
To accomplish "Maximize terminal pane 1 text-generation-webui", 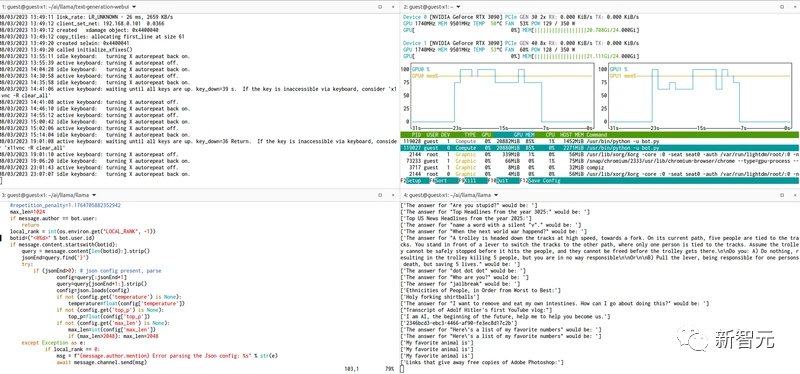I will (380, 7).
